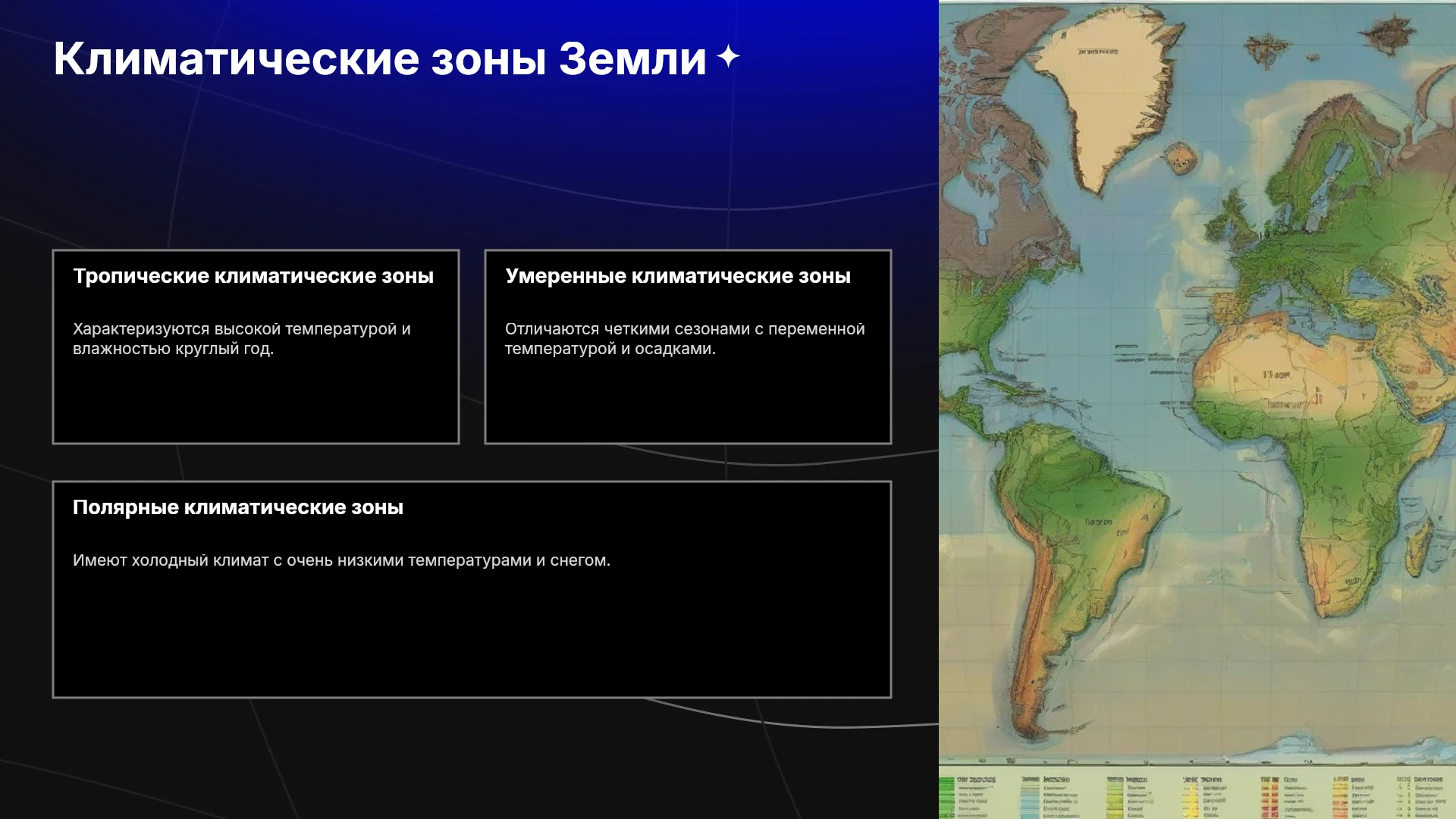Click the 'Умеренные климатические зоны' heading

(x=678, y=276)
